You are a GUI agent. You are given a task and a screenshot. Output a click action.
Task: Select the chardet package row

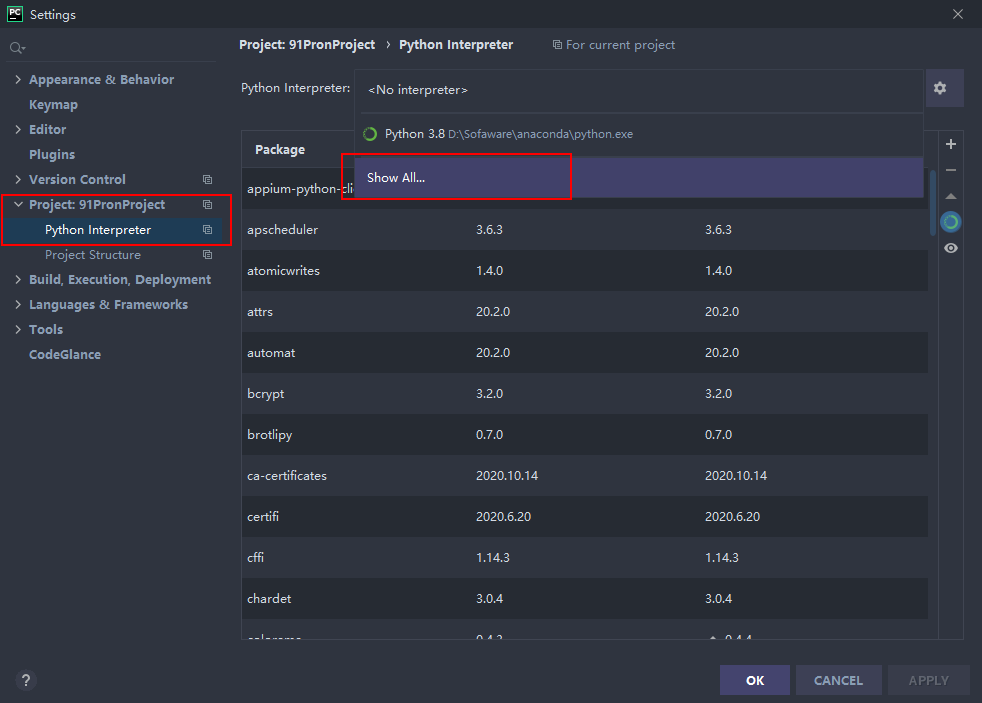point(584,598)
